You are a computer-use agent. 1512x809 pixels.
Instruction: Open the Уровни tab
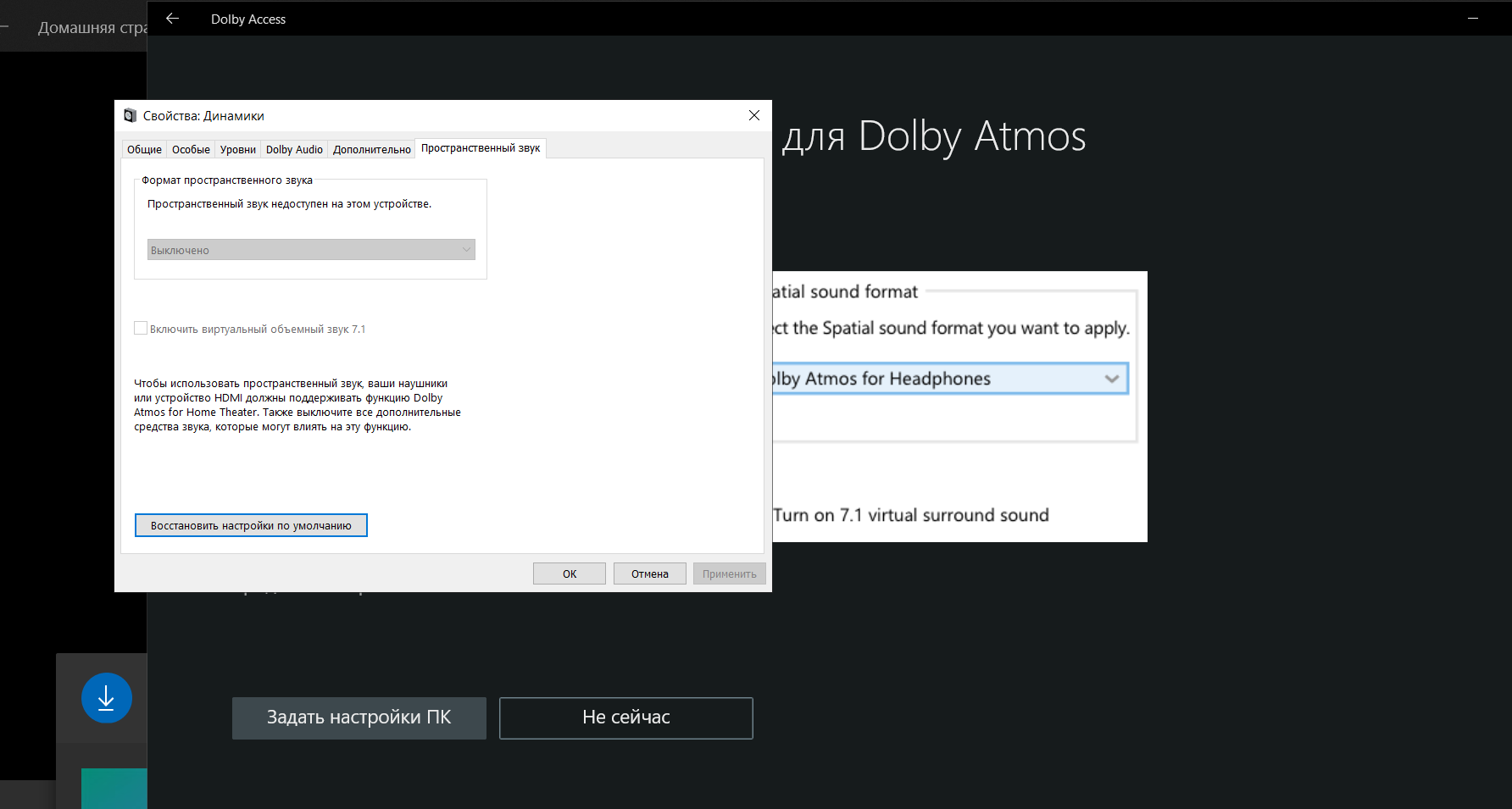coord(238,149)
